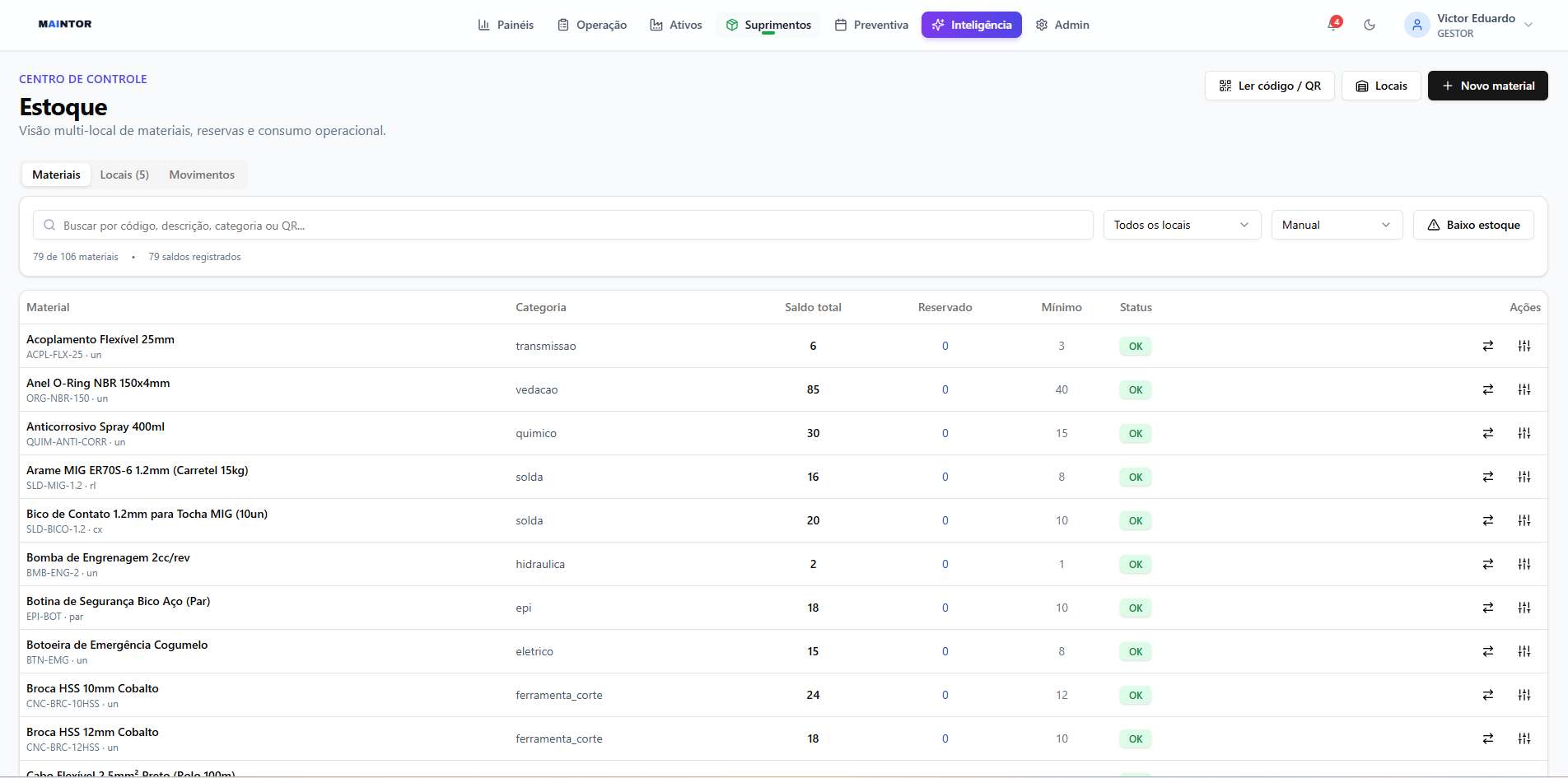
Task: Open the Painéis menu
Action: coord(506,25)
